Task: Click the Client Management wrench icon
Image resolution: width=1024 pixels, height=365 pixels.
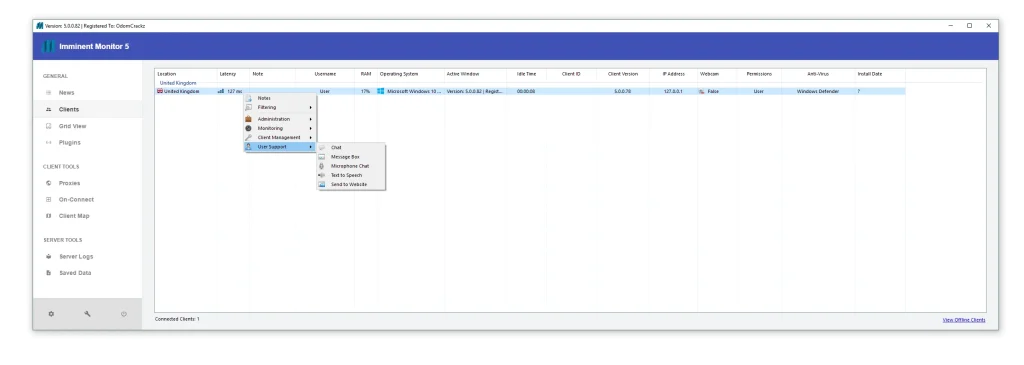Action: 248,138
